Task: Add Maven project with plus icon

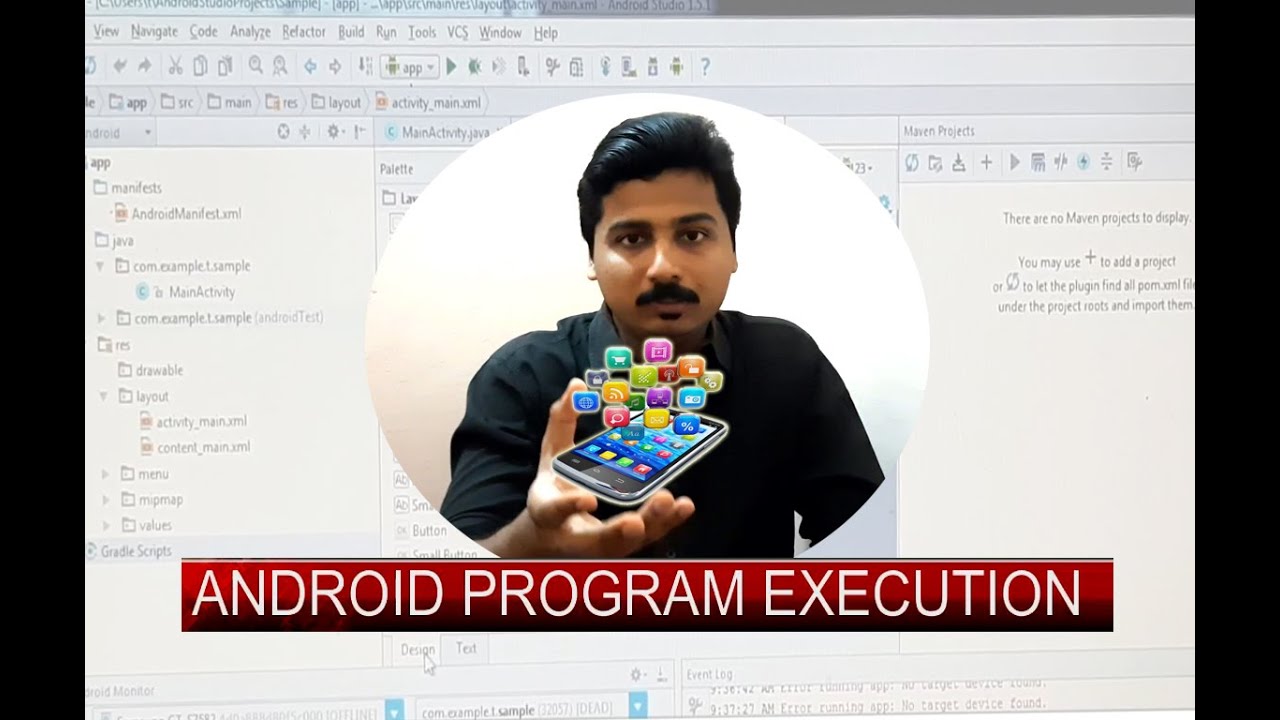Action: click(986, 162)
